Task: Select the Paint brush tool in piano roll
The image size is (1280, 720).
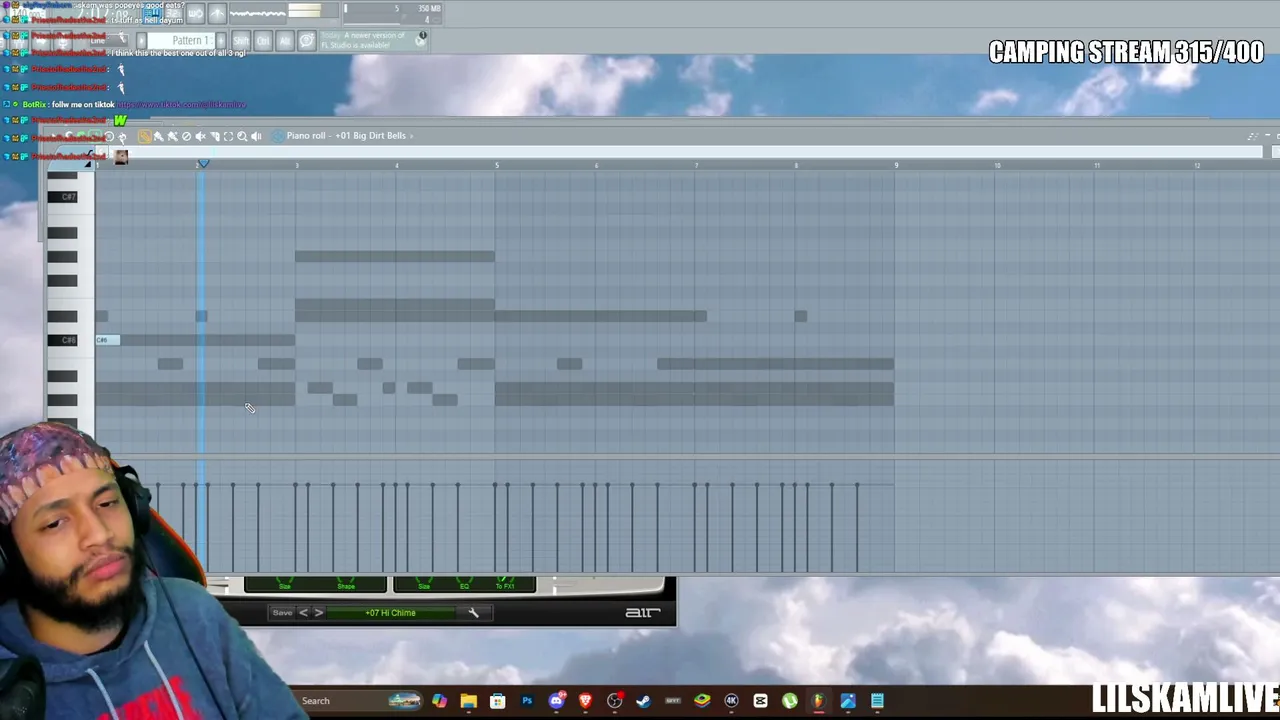Action: point(158,136)
